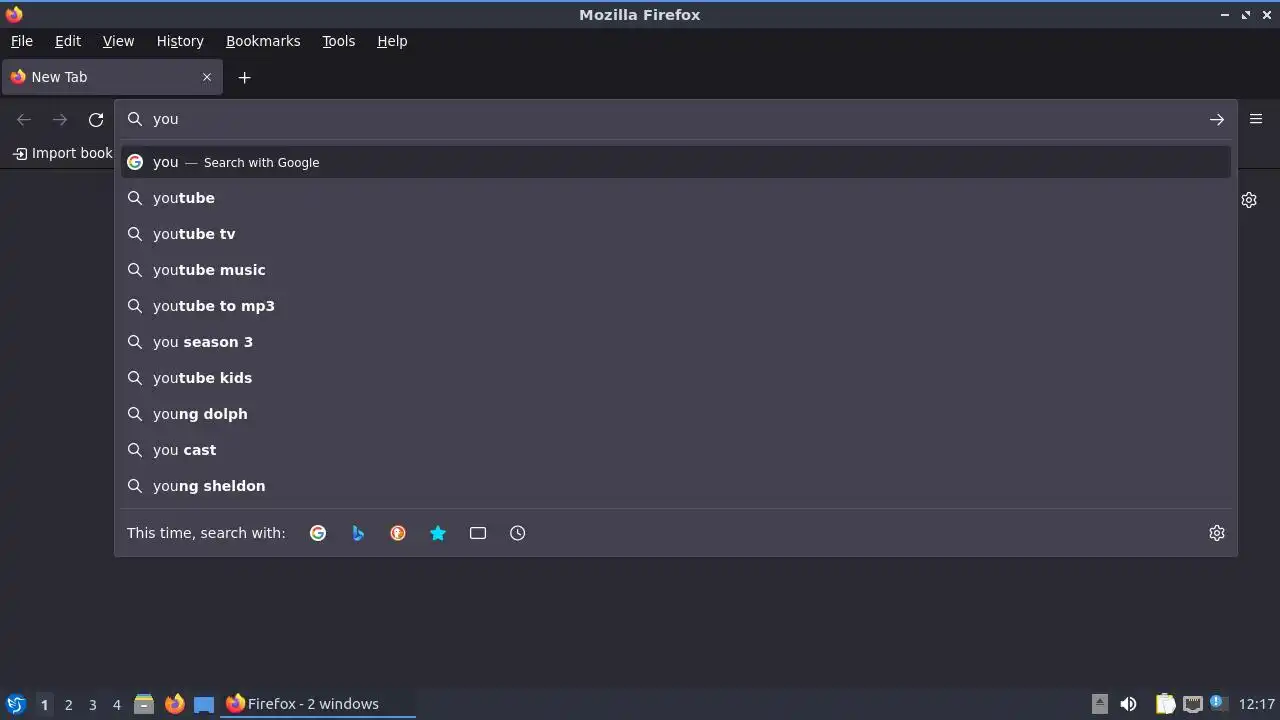Choose the 'young dolph' suggestion
The height and width of the screenshot is (720, 1280).
point(676,414)
